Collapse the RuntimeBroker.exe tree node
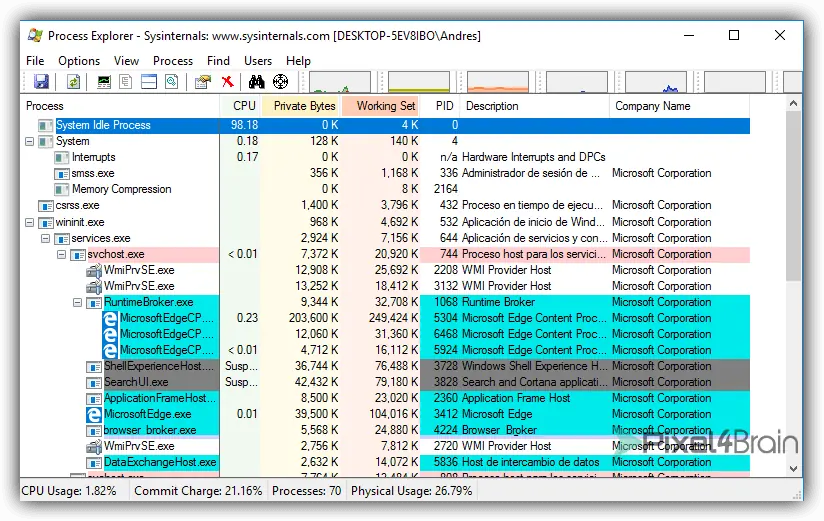Screen dimensions: 824x521 pos(77,303)
